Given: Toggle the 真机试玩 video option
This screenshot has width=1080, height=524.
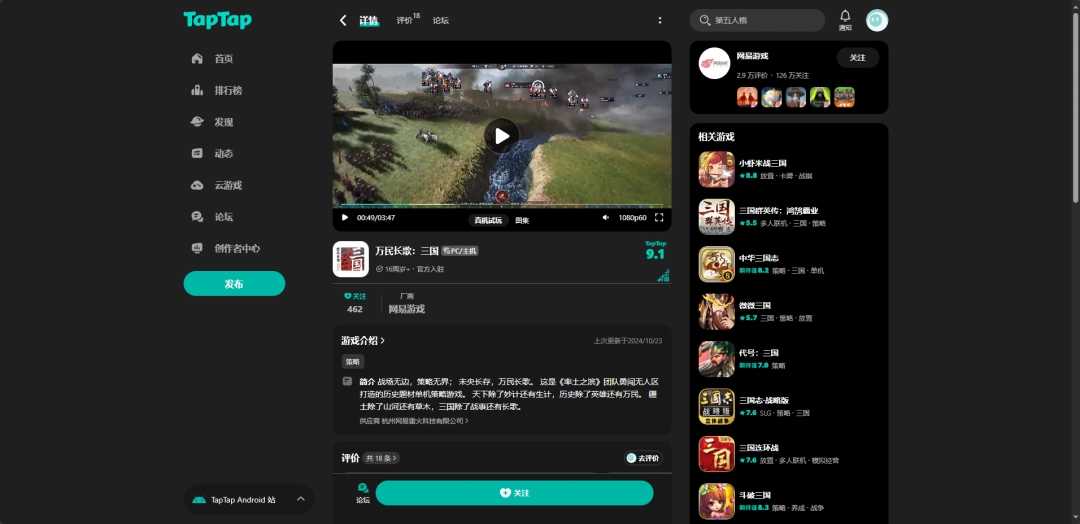Looking at the screenshot, I should point(488,220).
